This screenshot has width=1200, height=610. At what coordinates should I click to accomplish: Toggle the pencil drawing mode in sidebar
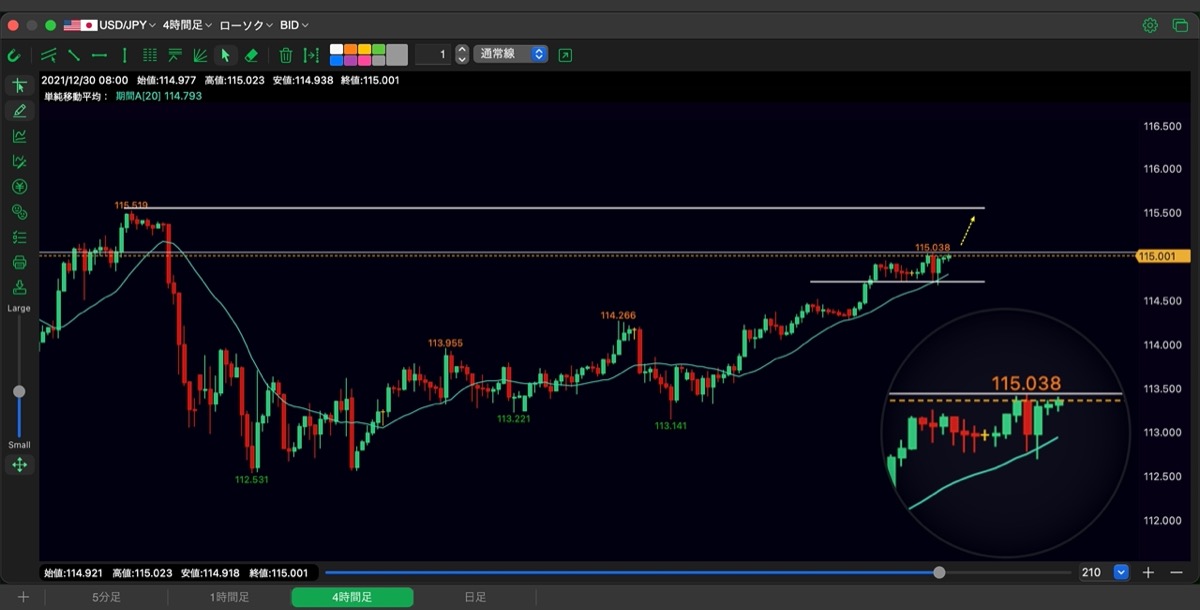pos(19,111)
